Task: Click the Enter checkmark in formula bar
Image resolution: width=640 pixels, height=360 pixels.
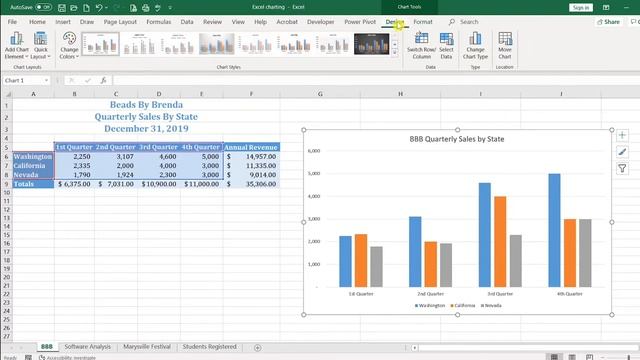Action: point(87,80)
